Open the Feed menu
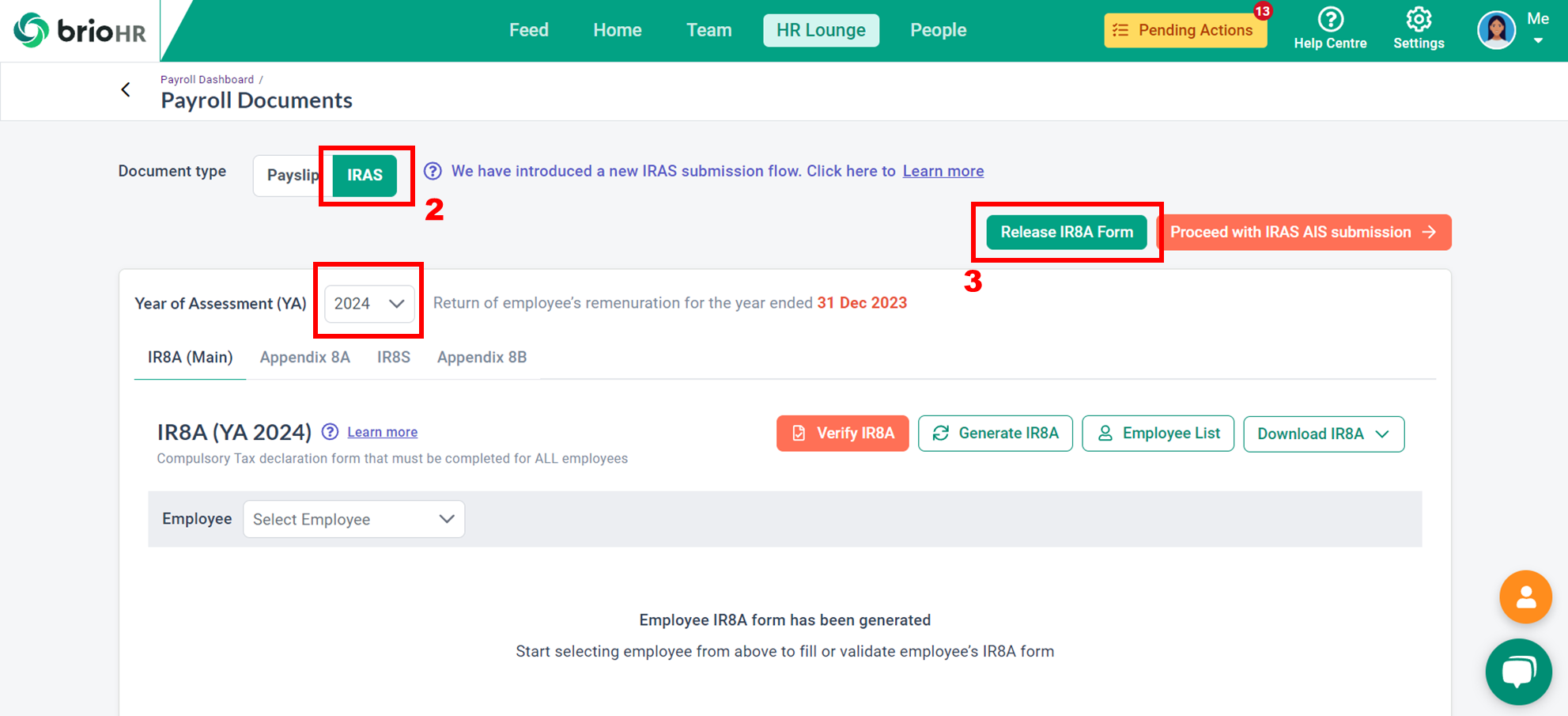Image resolution: width=1568 pixels, height=716 pixels. [x=528, y=30]
